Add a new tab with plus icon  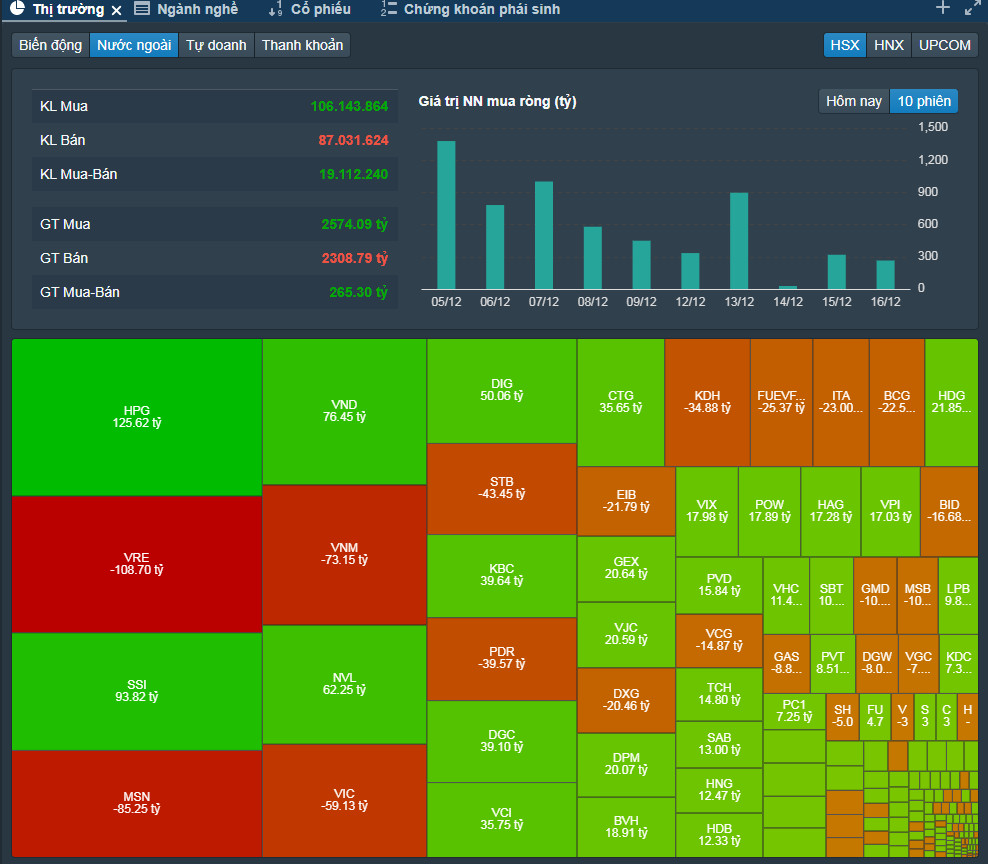coord(943,8)
